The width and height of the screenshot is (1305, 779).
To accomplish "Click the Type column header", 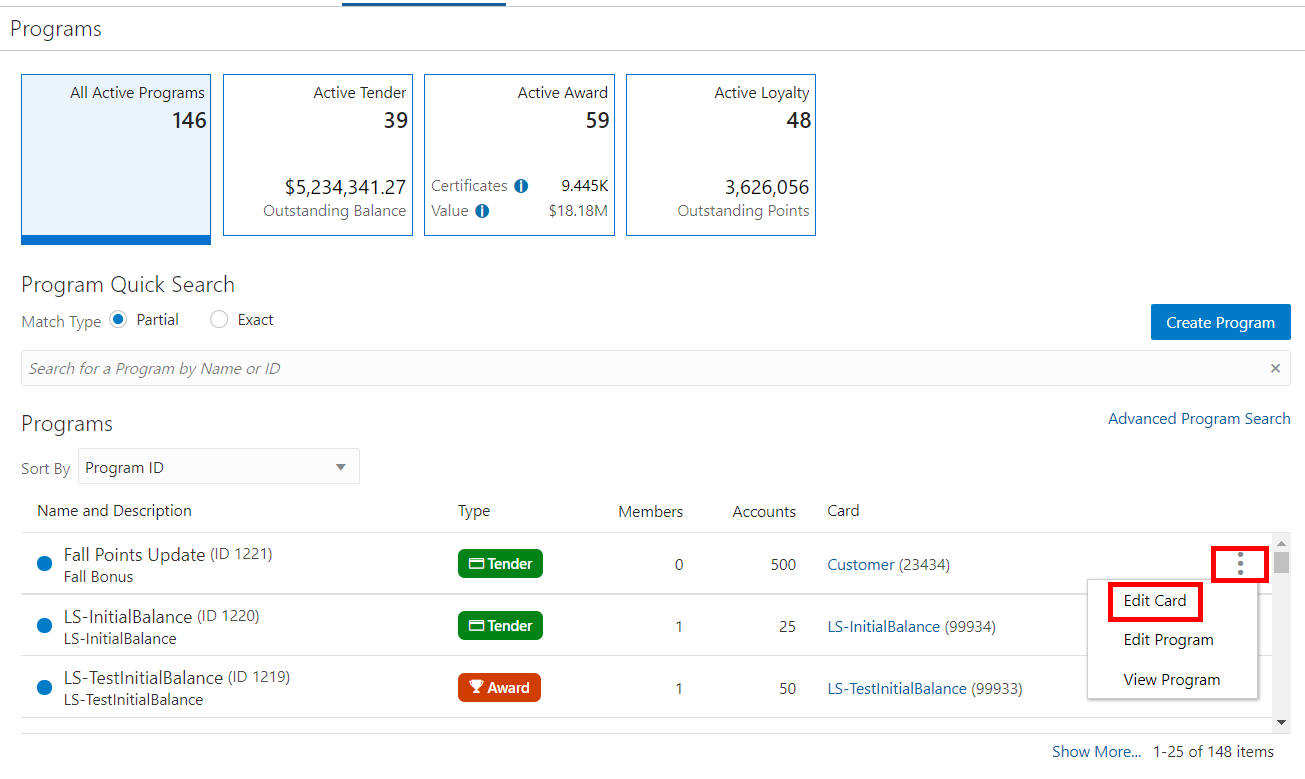I will 474,511.
